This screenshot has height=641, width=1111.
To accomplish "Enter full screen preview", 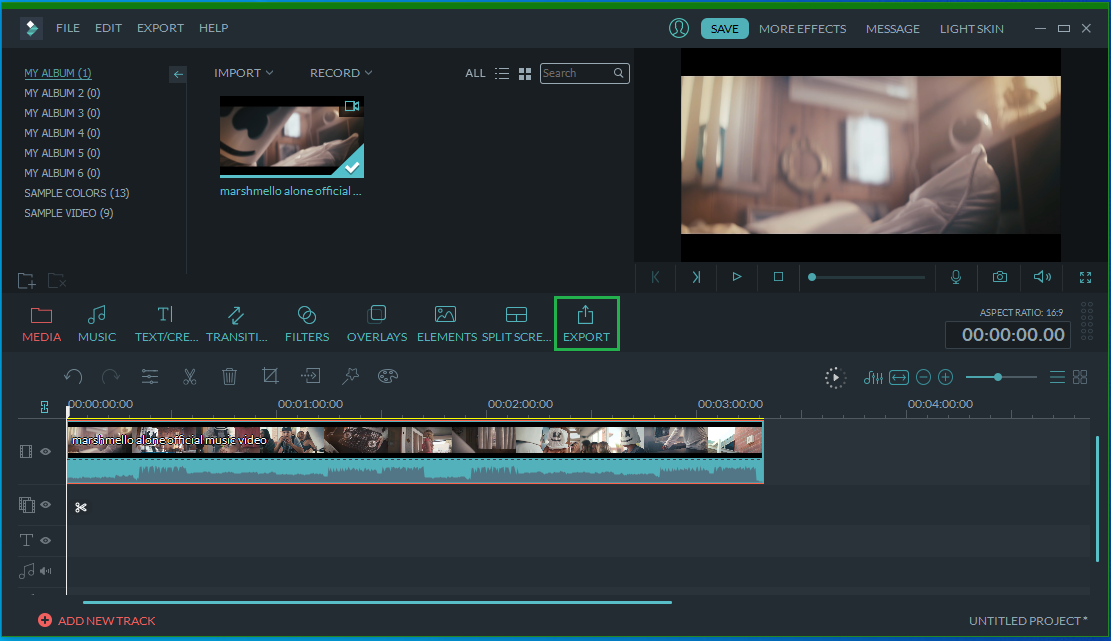I will (1085, 277).
